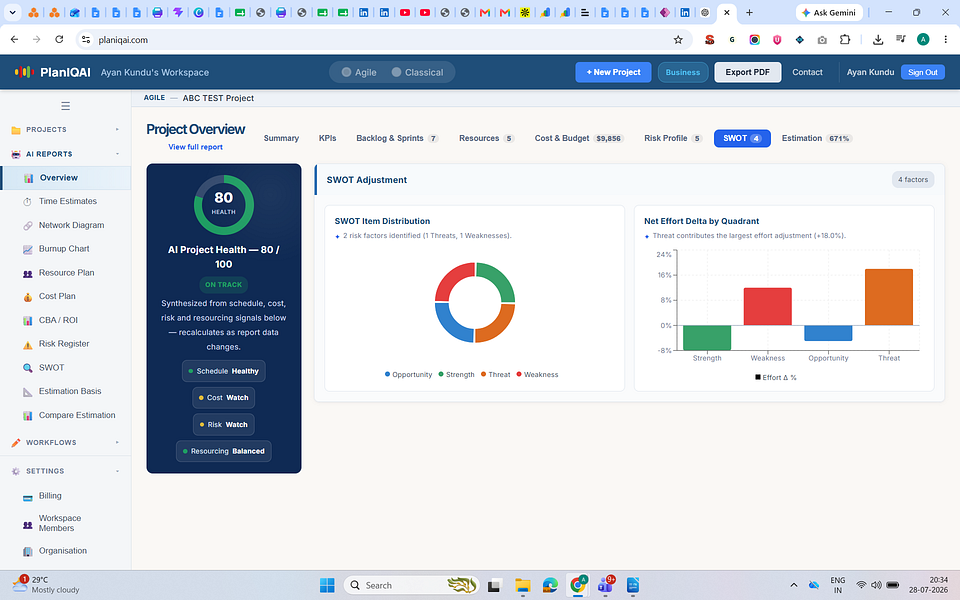Image resolution: width=960 pixels, height=600 pixels.
Task: Show hidden system tray icons
Action: pos(793,585)
